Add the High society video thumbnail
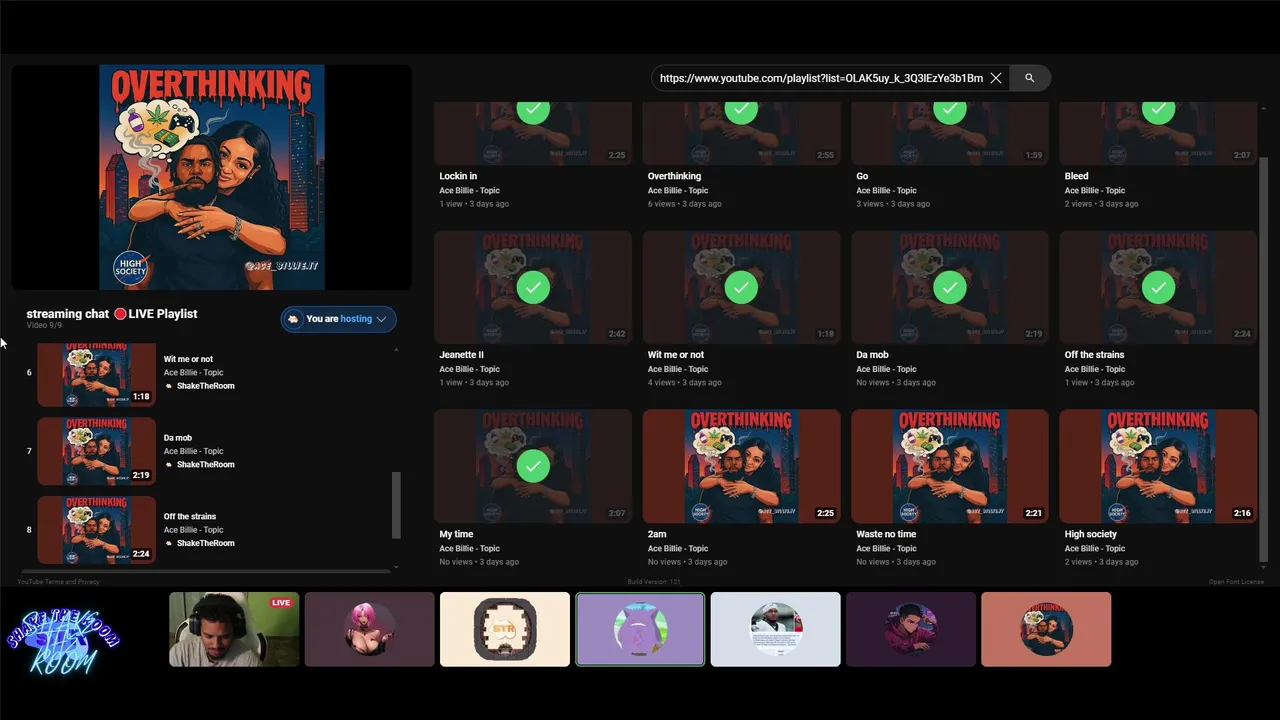Screen dimensions: 1280x720 1158,466
